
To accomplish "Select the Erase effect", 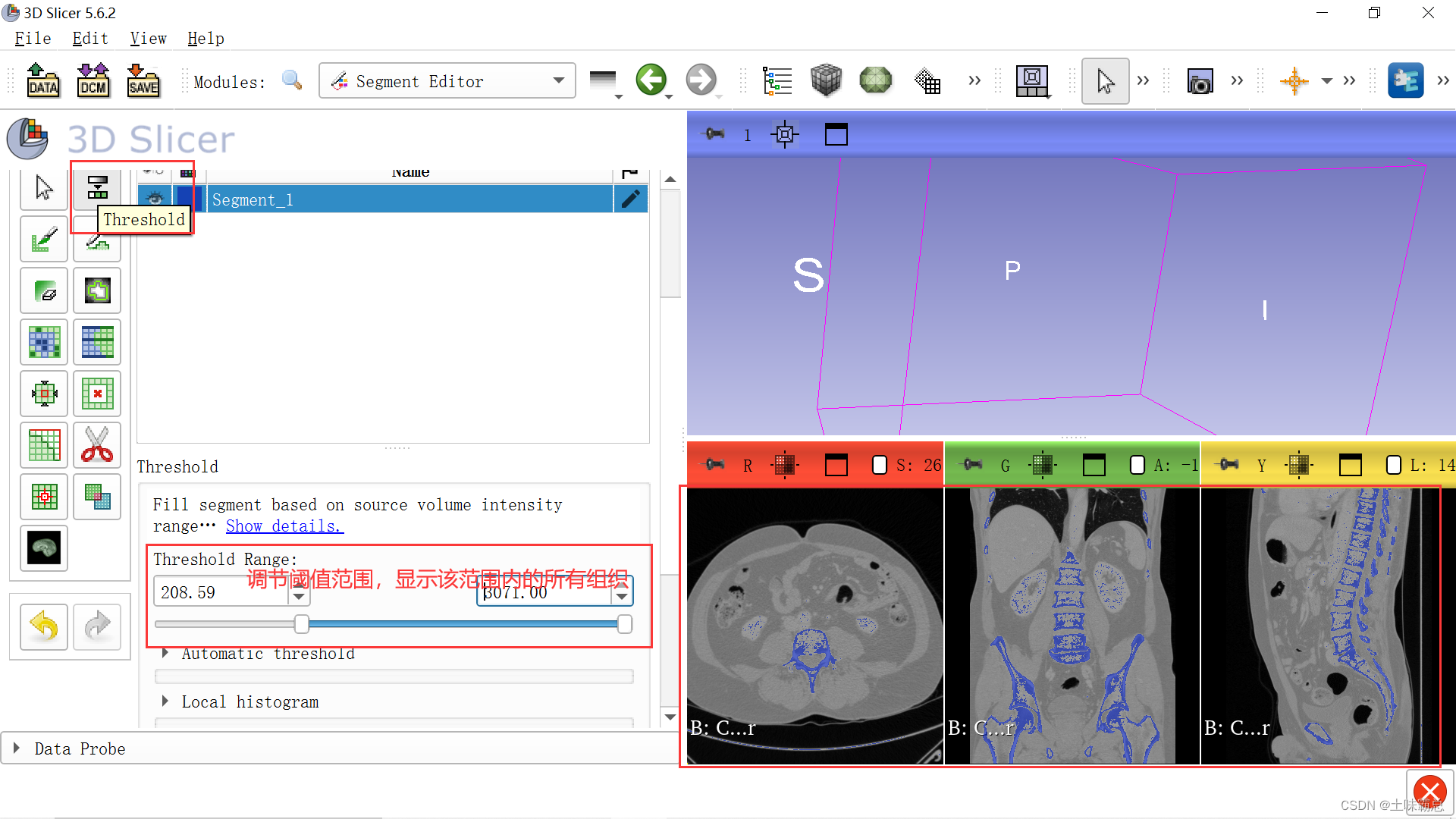I will click(43, 290).
